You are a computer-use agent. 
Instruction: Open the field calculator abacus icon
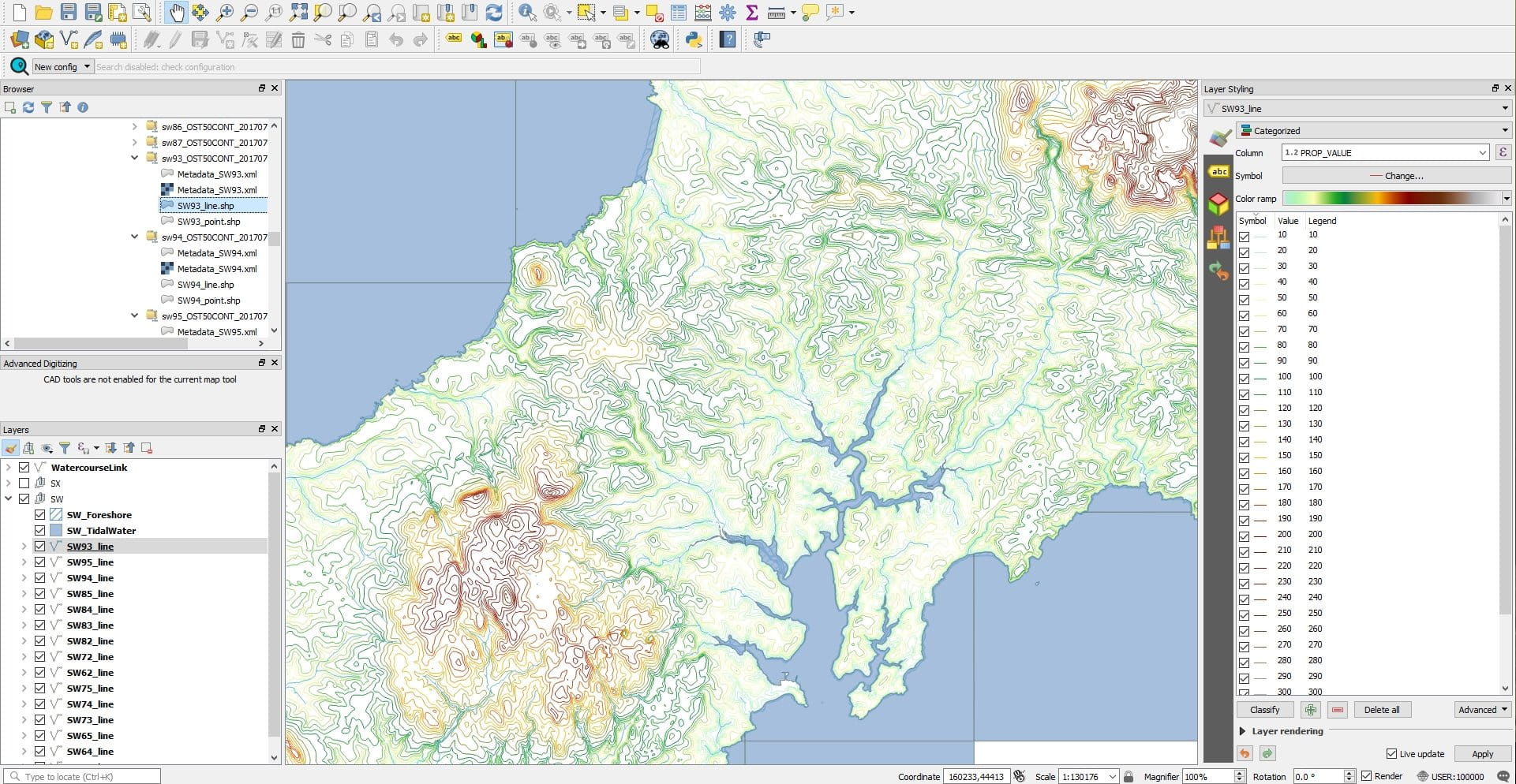click(x=702, y=13)
